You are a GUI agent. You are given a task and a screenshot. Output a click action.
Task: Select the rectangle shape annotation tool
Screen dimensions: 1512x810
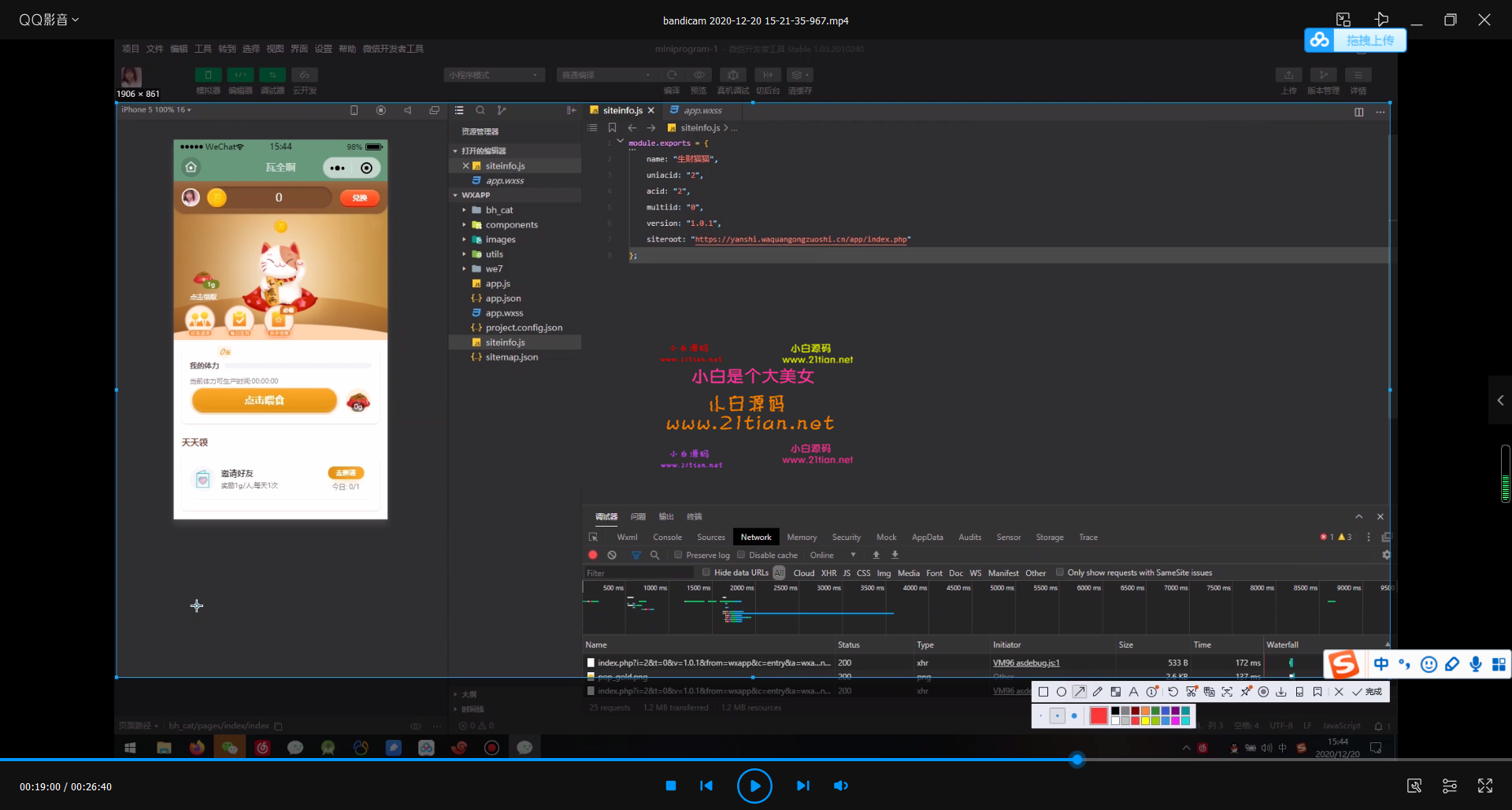pos(1043,692)
